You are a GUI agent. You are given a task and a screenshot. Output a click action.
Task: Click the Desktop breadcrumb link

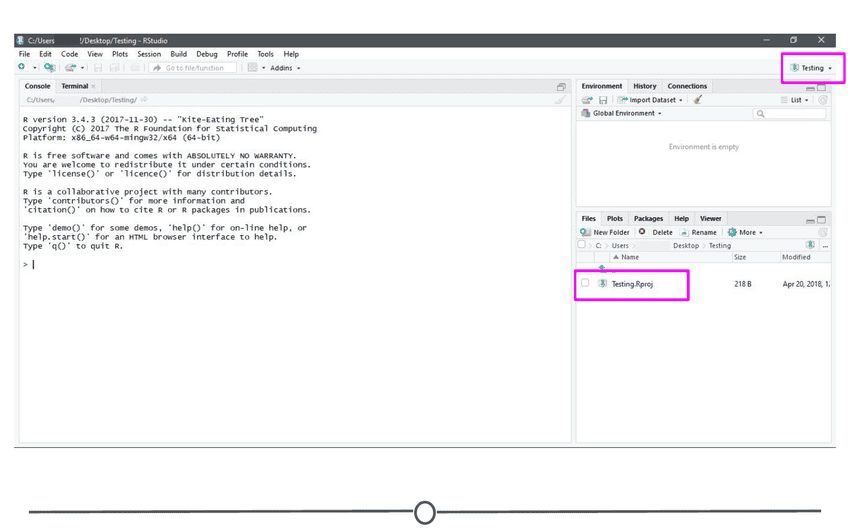(686, 246)
